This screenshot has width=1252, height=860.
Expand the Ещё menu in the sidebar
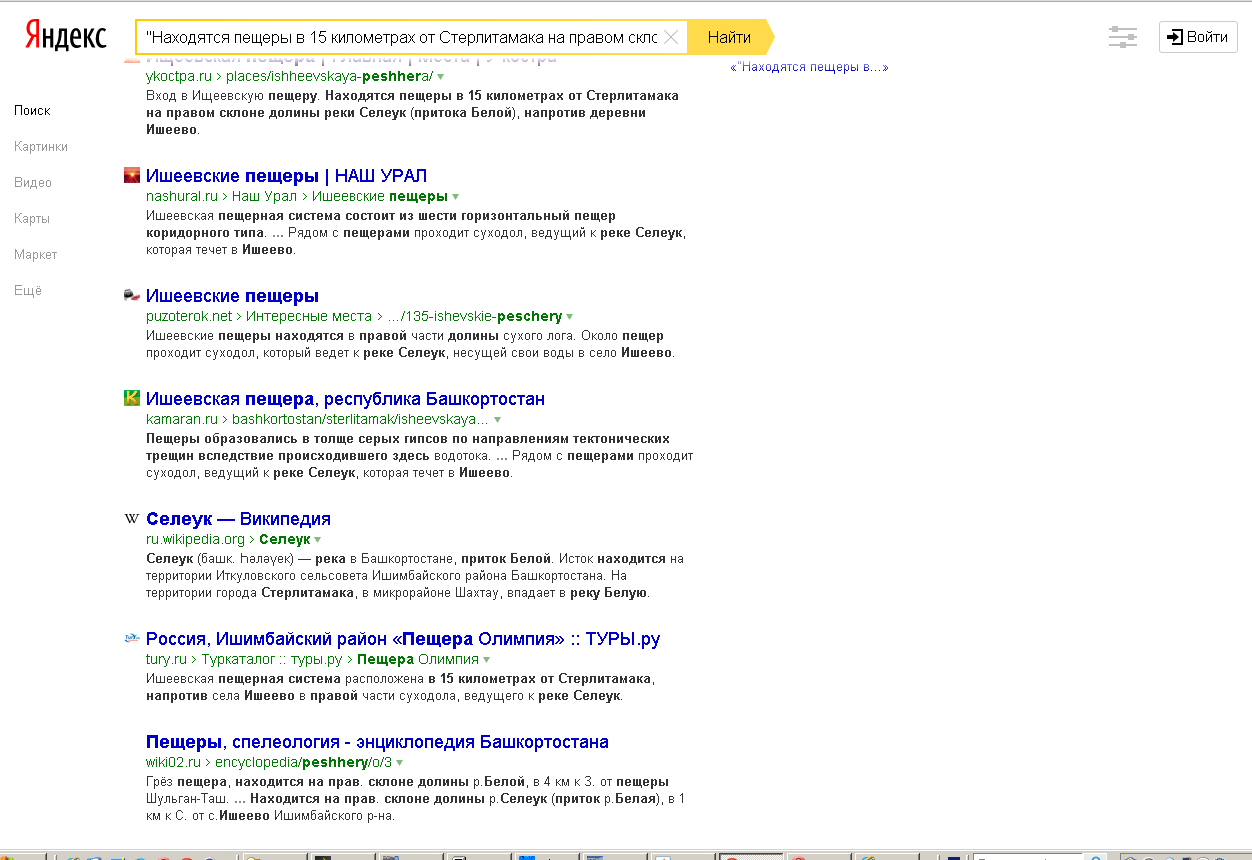pos(28,290)
